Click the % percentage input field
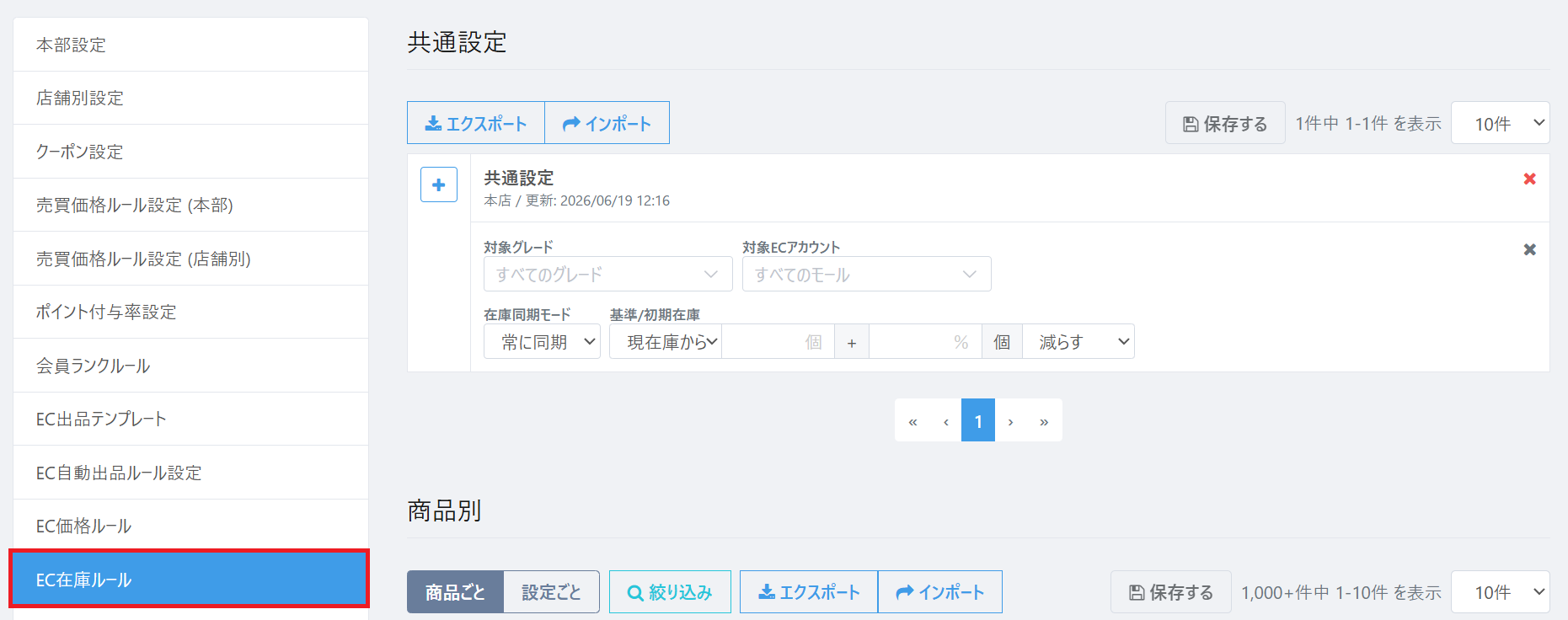 (x=925, y=341)
